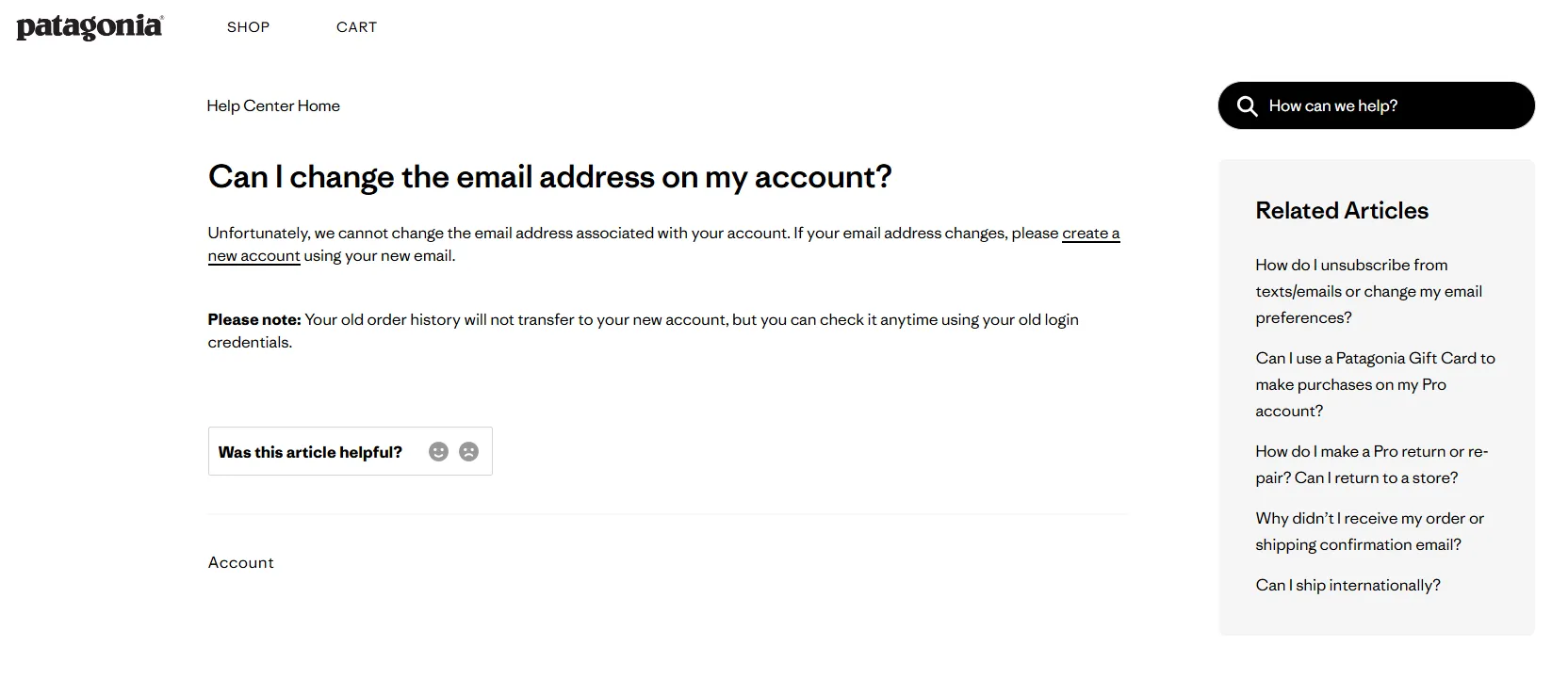The height and width of the screenshot is (679, 1568).
Task: Click the Patagonia logo
Action: [x=89, y=25]
